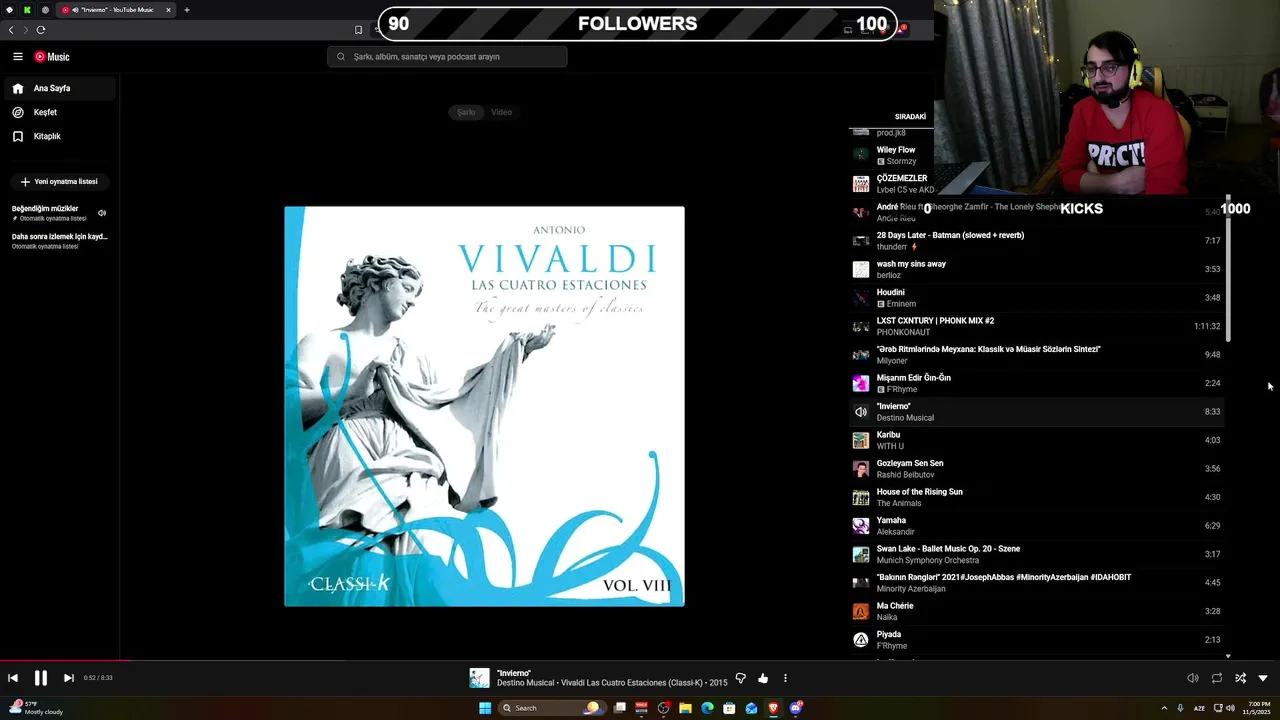This screenshot has height=720, width=1280.
Task: Play Ma Chérie by Naïka
Action: [x=1036, y=611]
